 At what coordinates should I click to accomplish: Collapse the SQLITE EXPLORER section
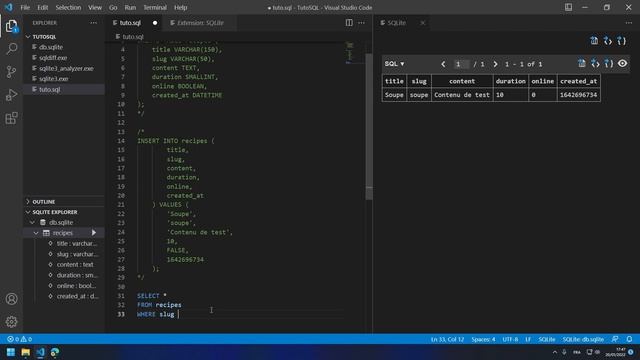28,212
